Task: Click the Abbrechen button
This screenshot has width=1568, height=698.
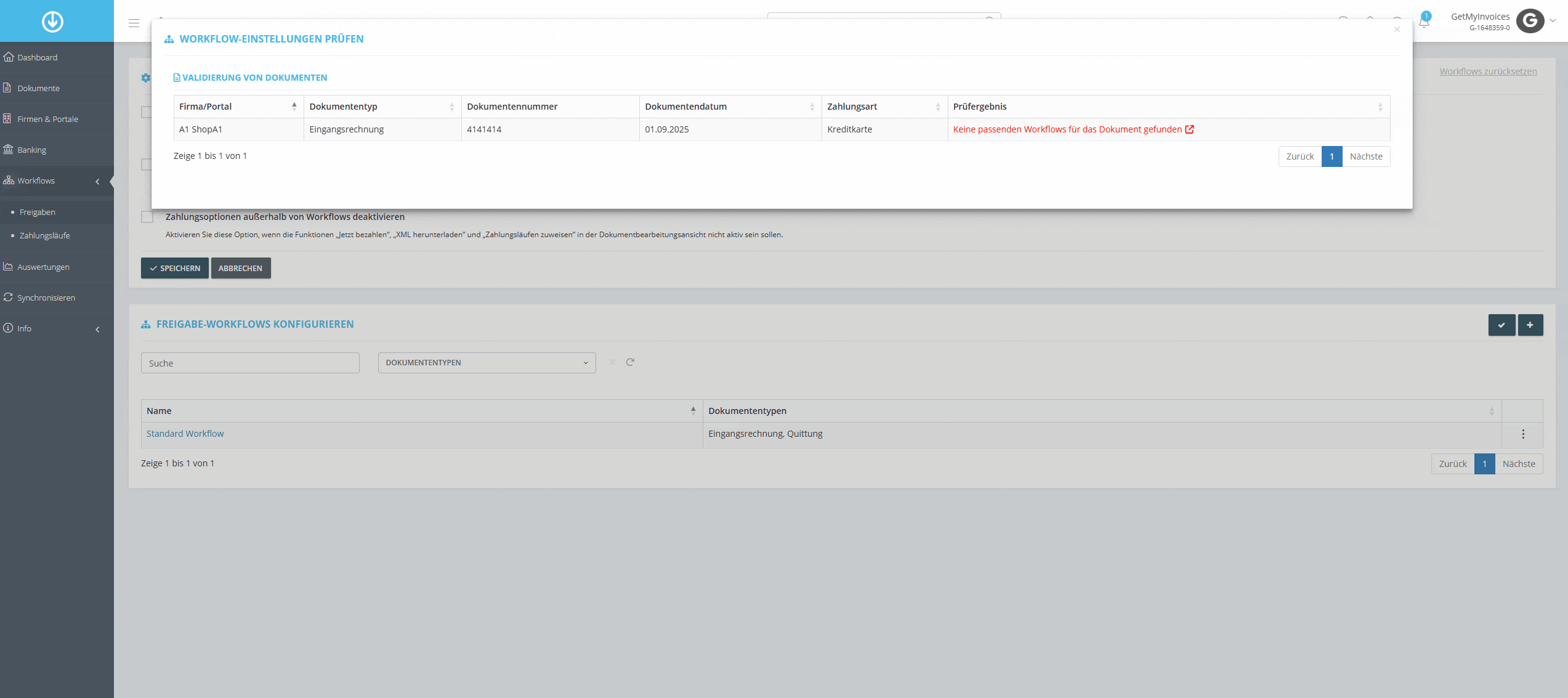Action: coord(241,268)
